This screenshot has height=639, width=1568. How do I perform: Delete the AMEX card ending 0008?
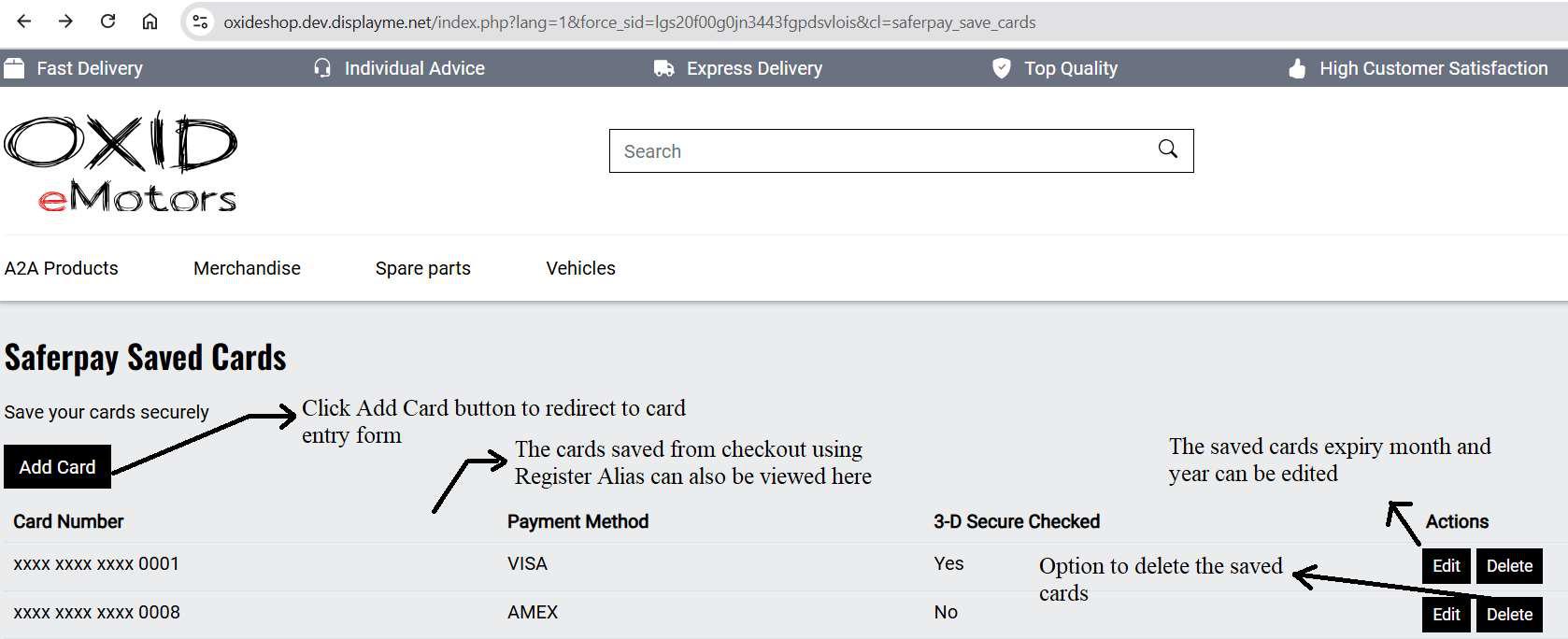click(x=1509, y=615)
